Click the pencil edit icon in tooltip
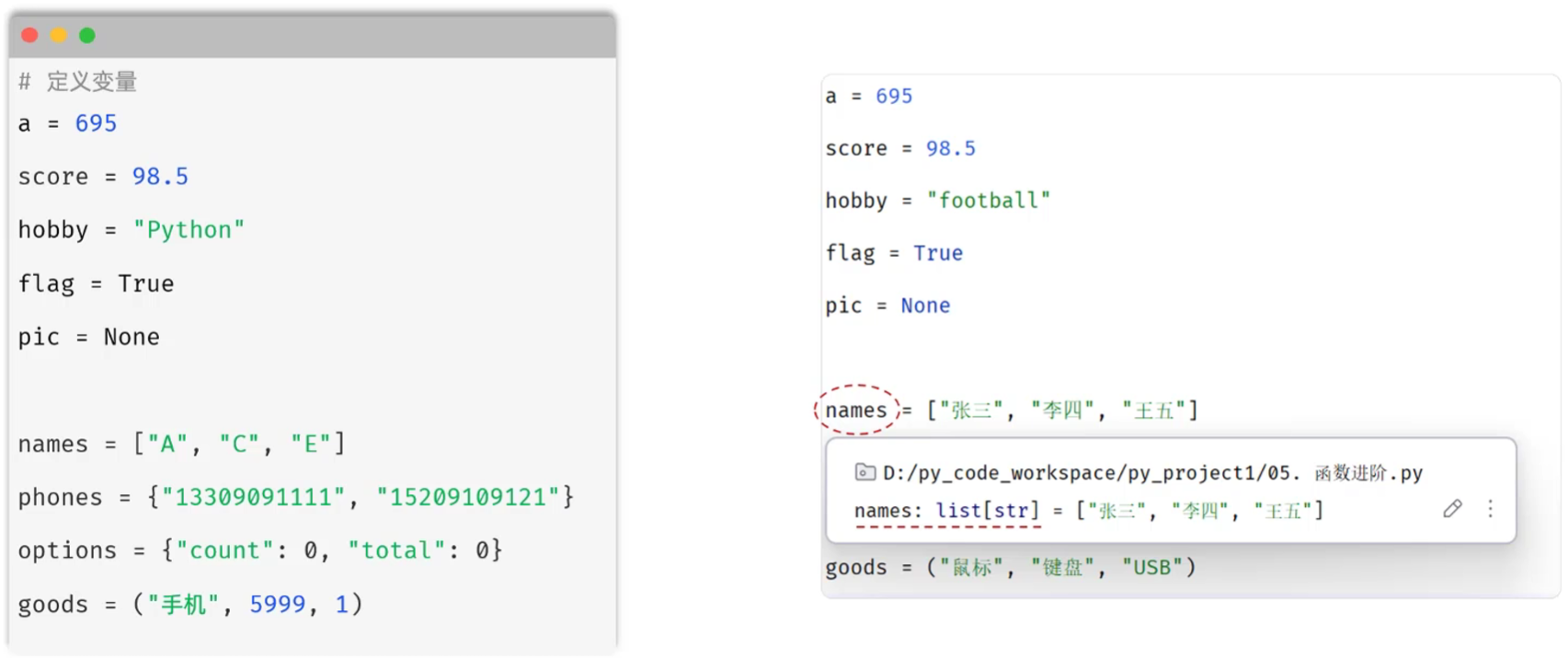 click(1452, 508)
